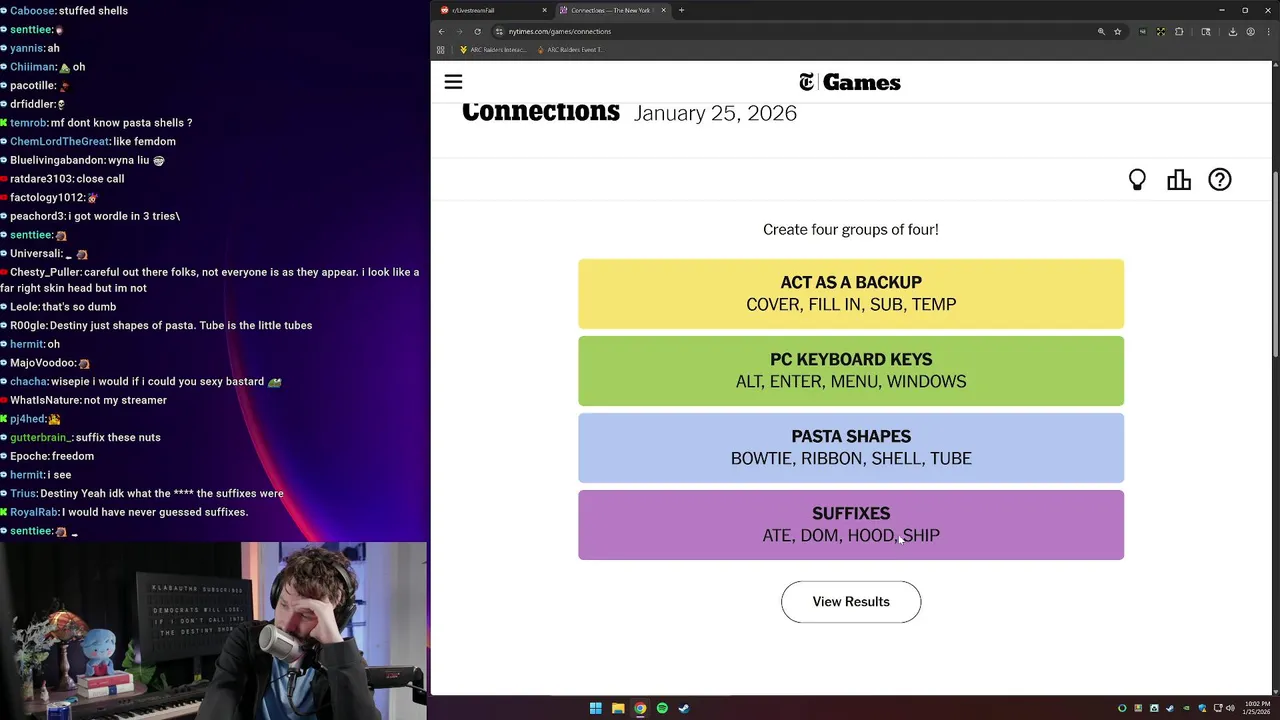
Task: Click the yellow ACT AS A BACKUP group
Action: pyautogui.click(x=851, y=294)
